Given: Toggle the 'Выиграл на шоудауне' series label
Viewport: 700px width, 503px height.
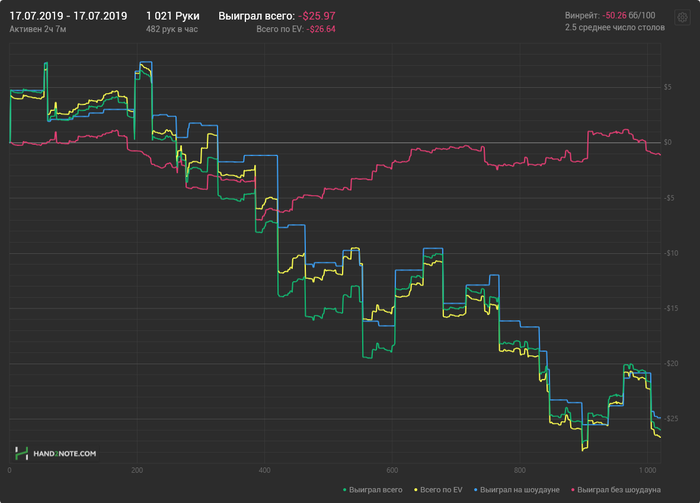Looking at the screenshot, I should (x=518, y=490).
